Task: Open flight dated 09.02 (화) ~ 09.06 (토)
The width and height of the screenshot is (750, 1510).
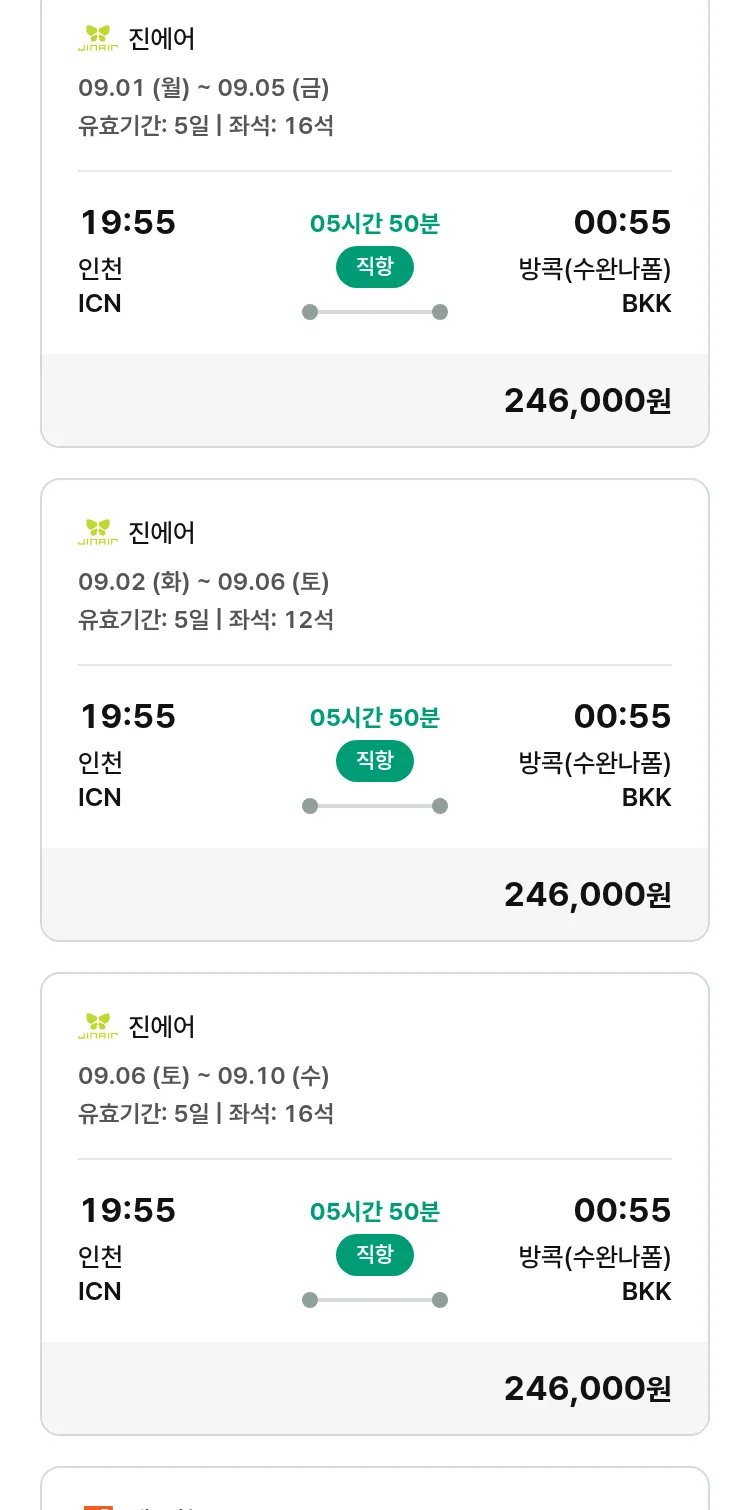Action: pyautogui.click(x=203, y=582)
